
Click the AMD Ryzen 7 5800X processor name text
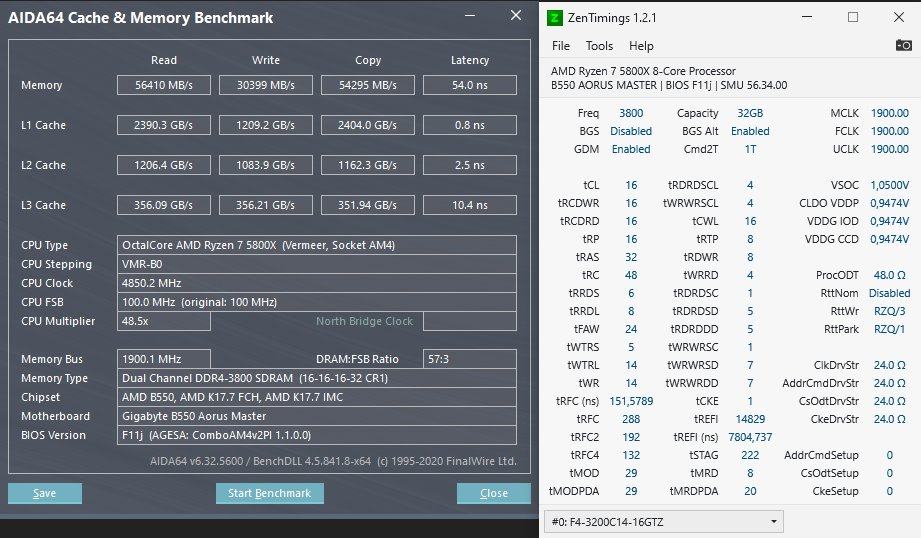[x=643, y=71]
